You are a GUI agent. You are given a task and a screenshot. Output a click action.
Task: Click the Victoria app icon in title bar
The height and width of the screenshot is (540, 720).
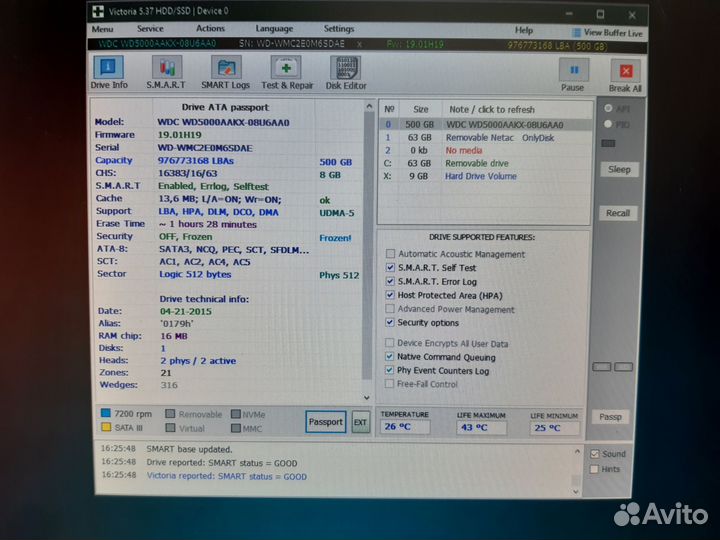coord(97,11)
